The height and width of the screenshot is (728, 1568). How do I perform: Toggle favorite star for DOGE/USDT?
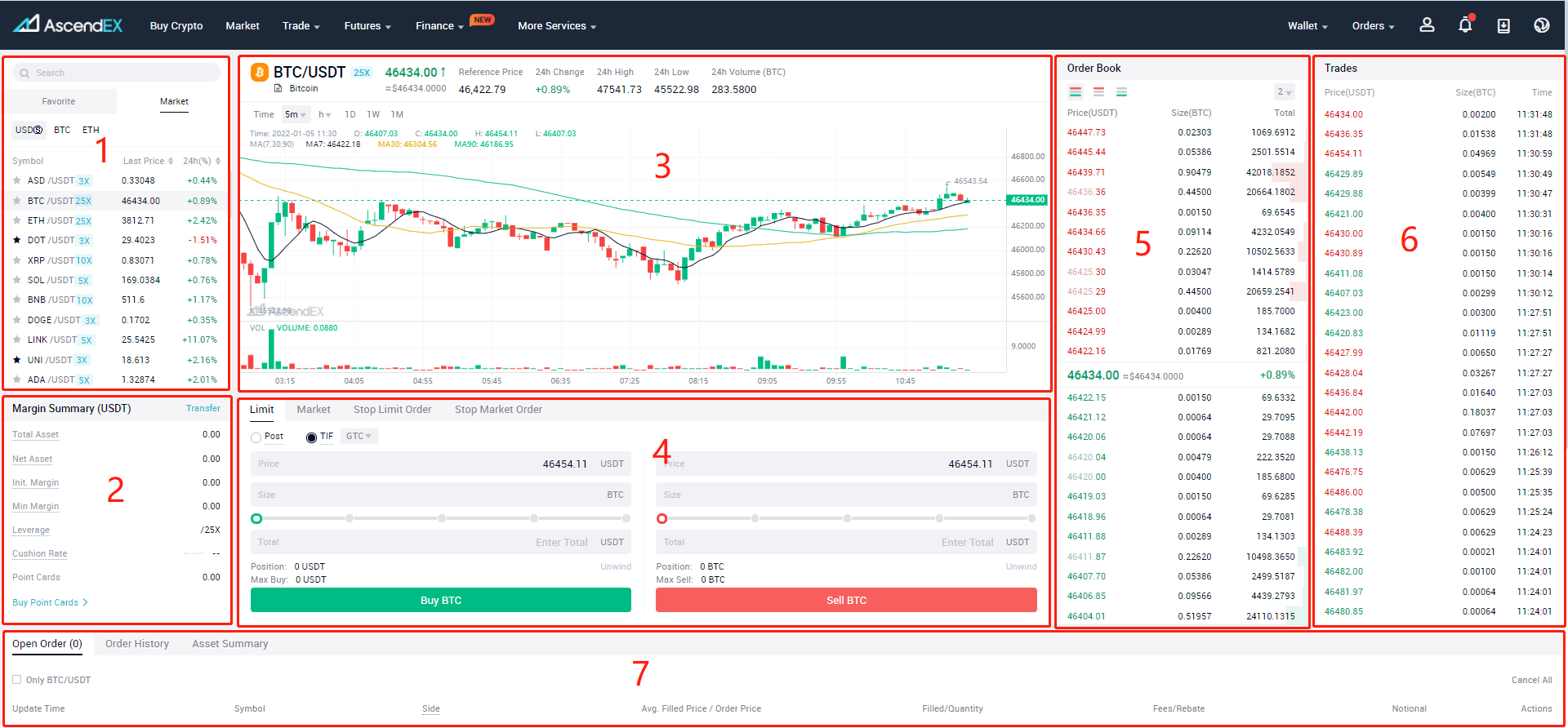pyautogui.click(x=16, y=320)
